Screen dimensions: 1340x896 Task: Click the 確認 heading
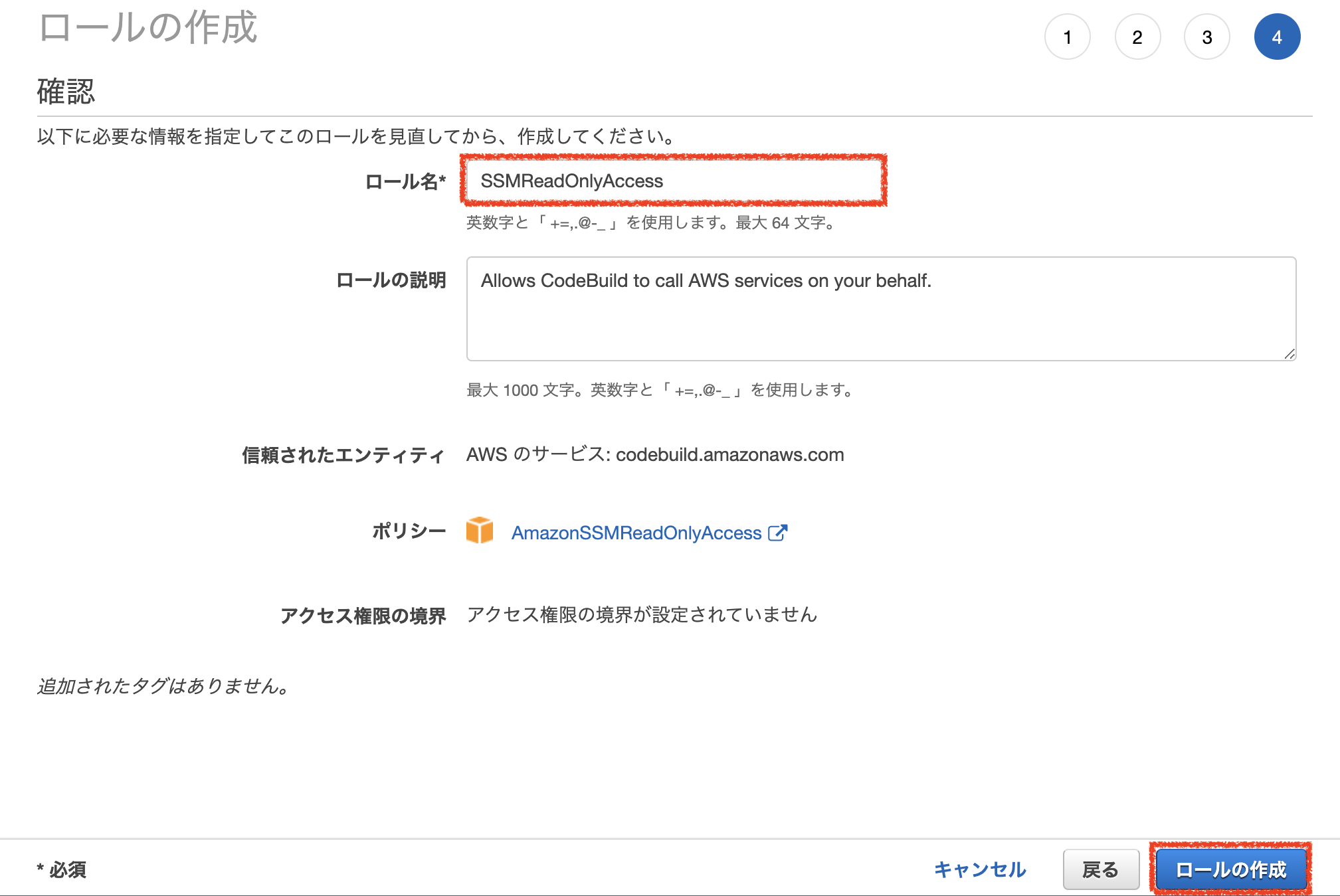click(x=66, y=91)
